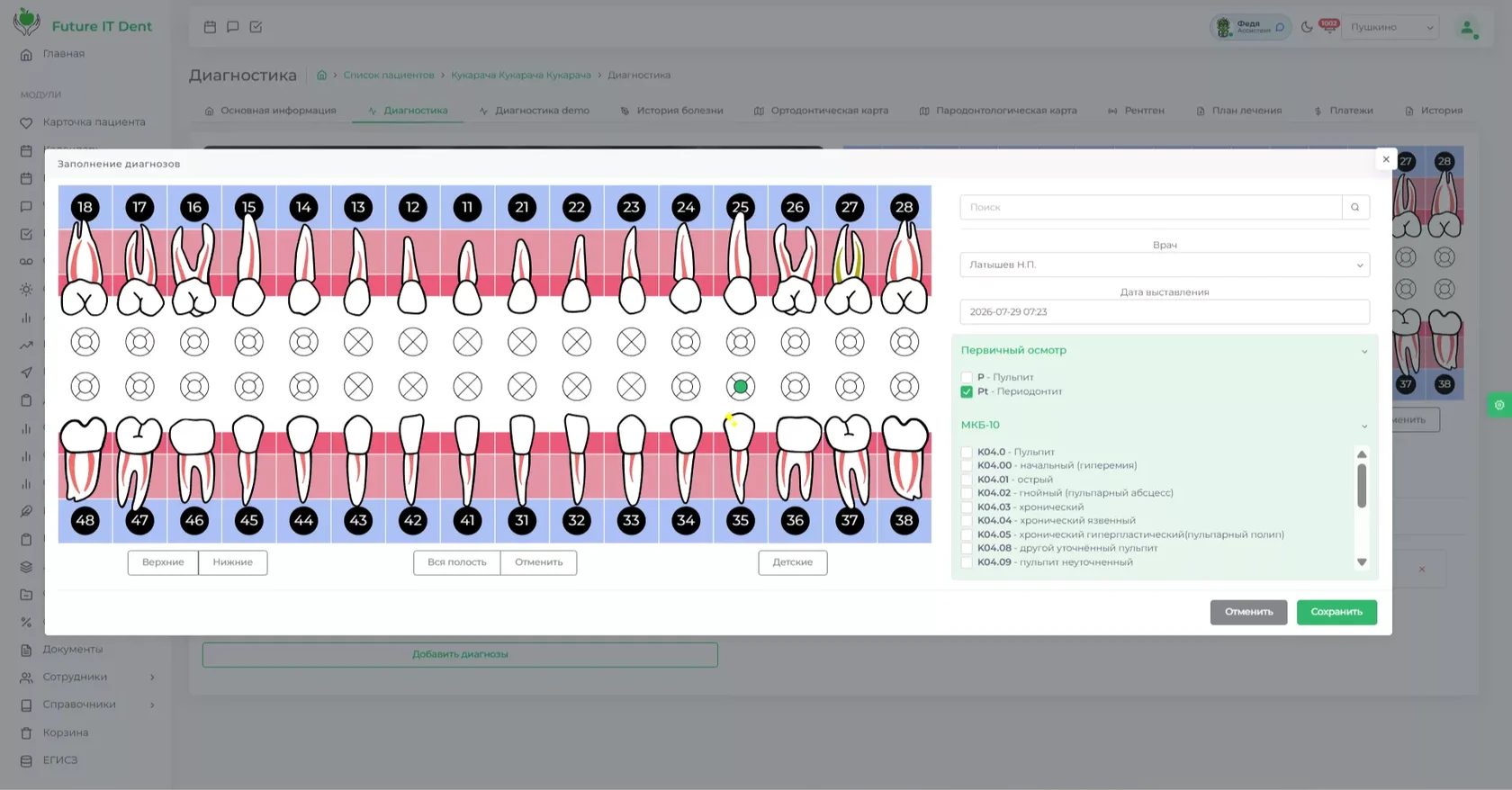Screen dimensions: 1512x790
Task: Click green-filled surface circle of tooth 35
Action: click(x=740, y=387)
